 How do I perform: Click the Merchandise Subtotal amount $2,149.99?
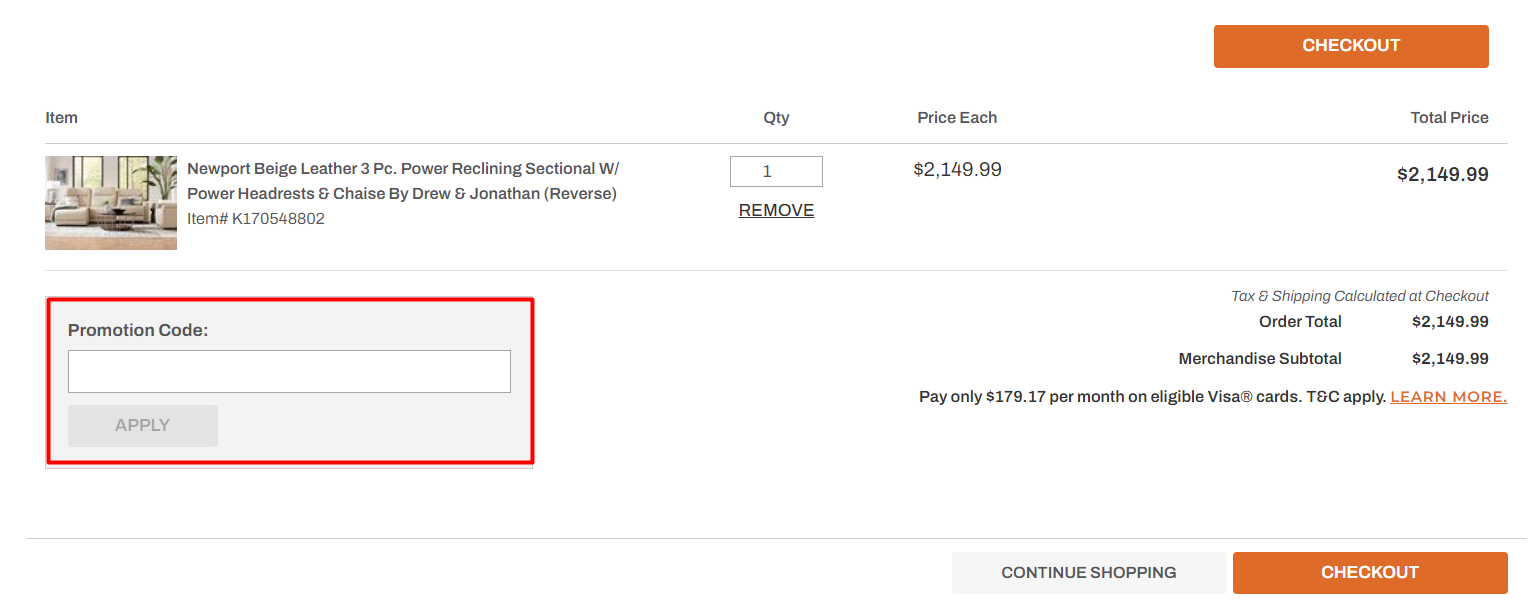pyautogui.click(x=1450, y=358)
